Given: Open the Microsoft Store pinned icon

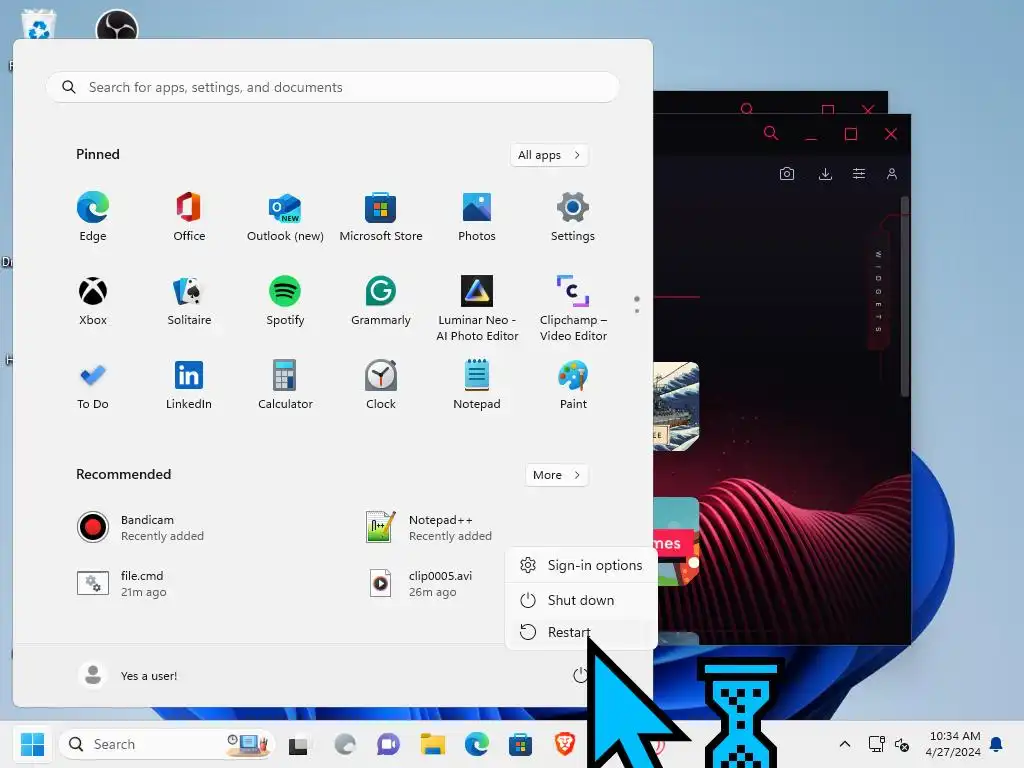Looking at the screenshot, I should tap(381, 217).
